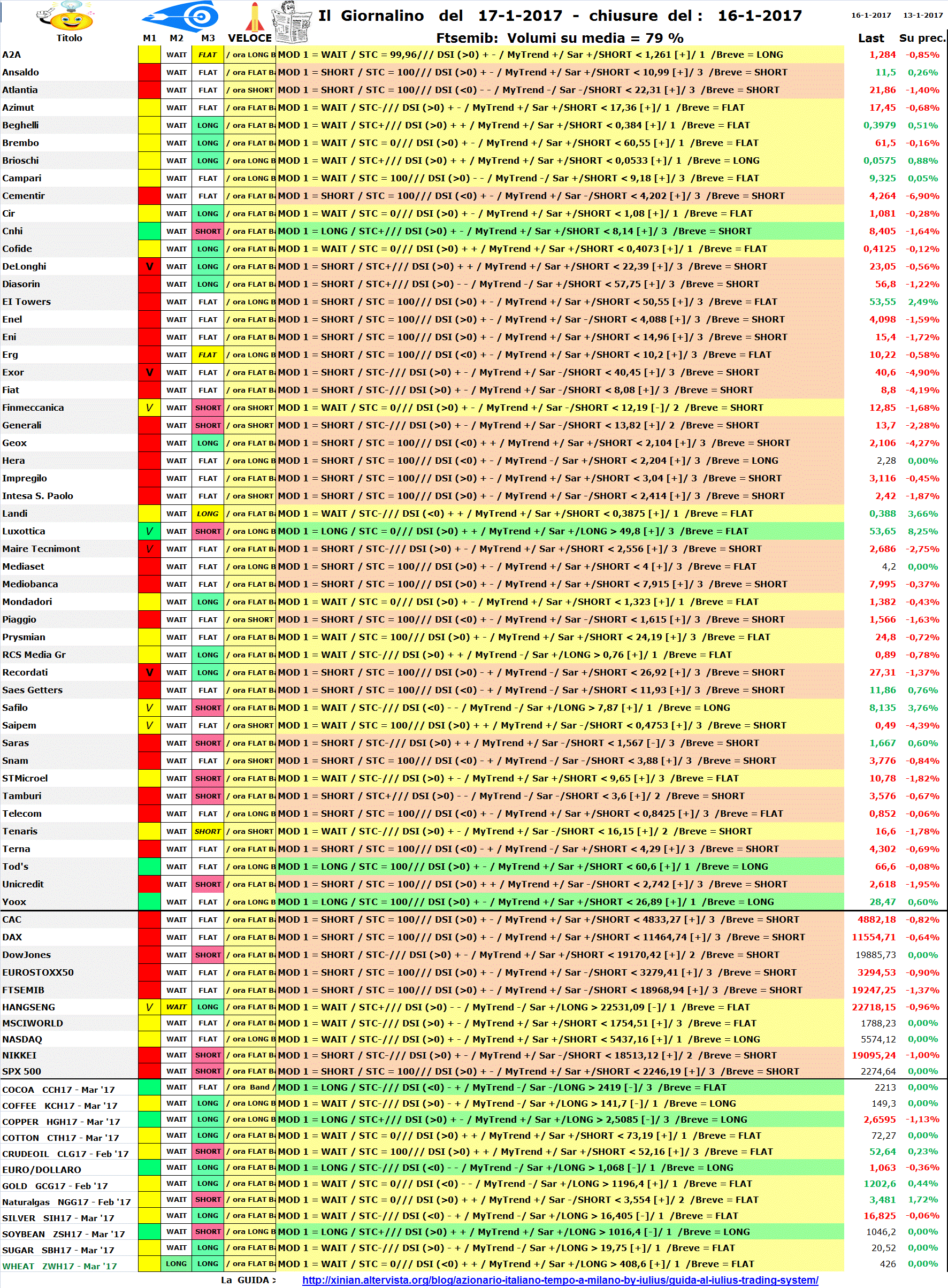Click the green LONG M3 cell for Beghelli
Viewport: 948px width, 1288px height.
click(x=208, y=126)
